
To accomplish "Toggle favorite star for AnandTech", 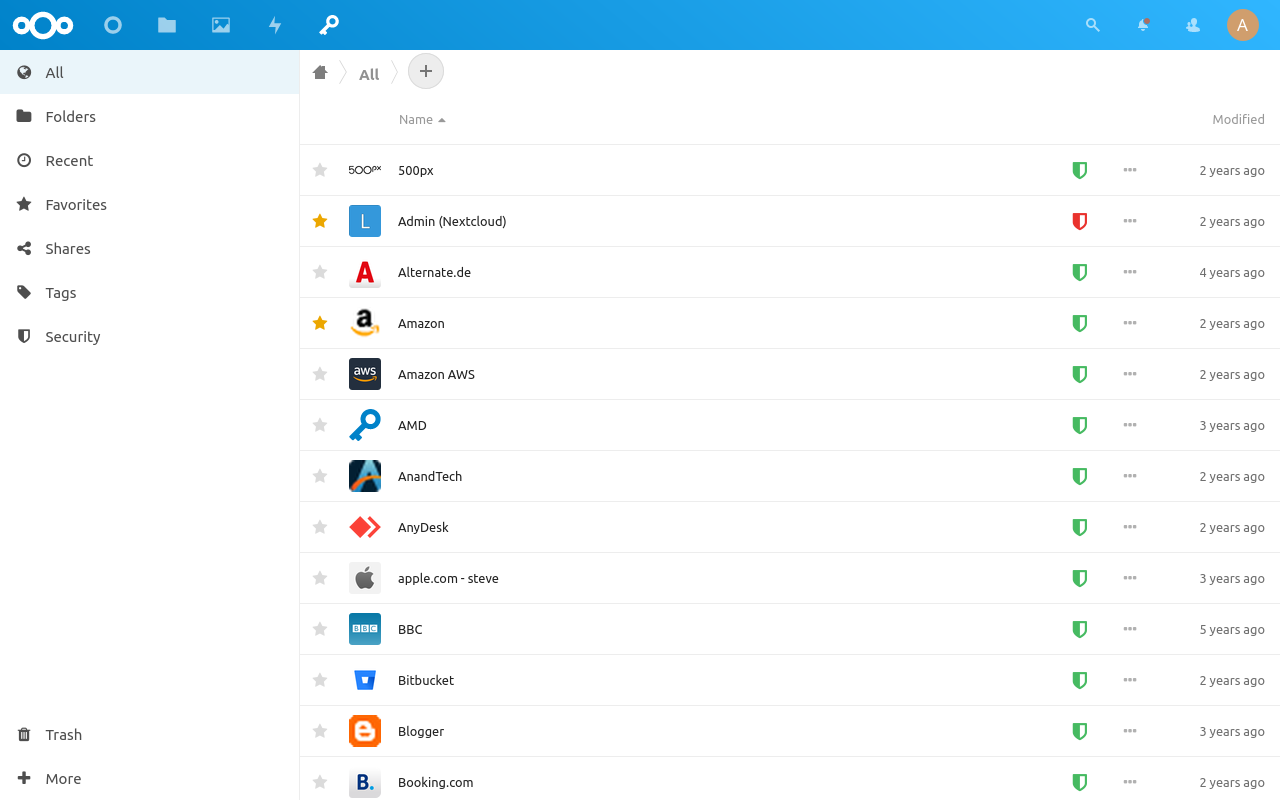I will (x=320, y=476).
